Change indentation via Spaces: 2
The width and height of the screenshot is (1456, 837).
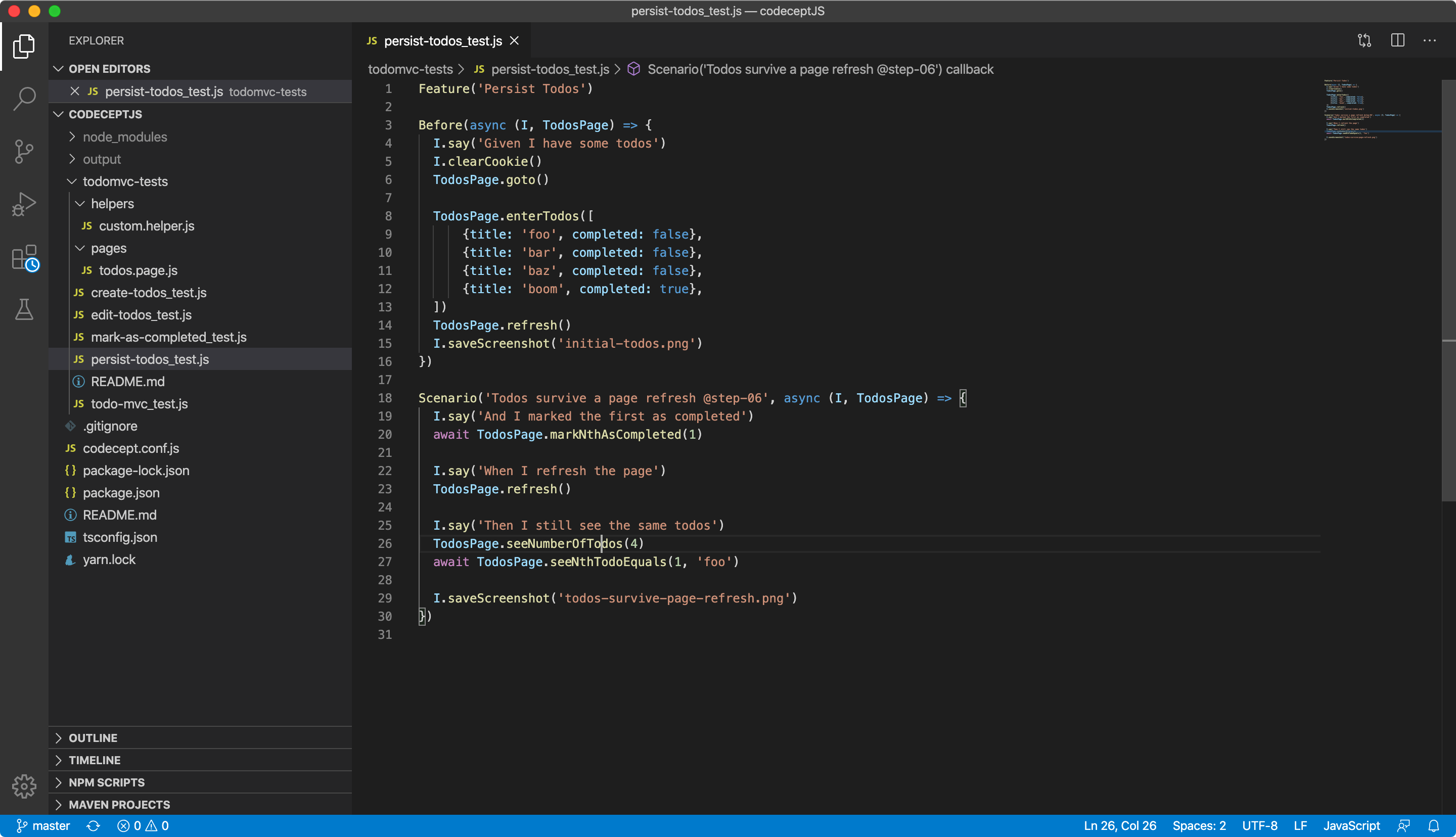[x=1199, y=826]
